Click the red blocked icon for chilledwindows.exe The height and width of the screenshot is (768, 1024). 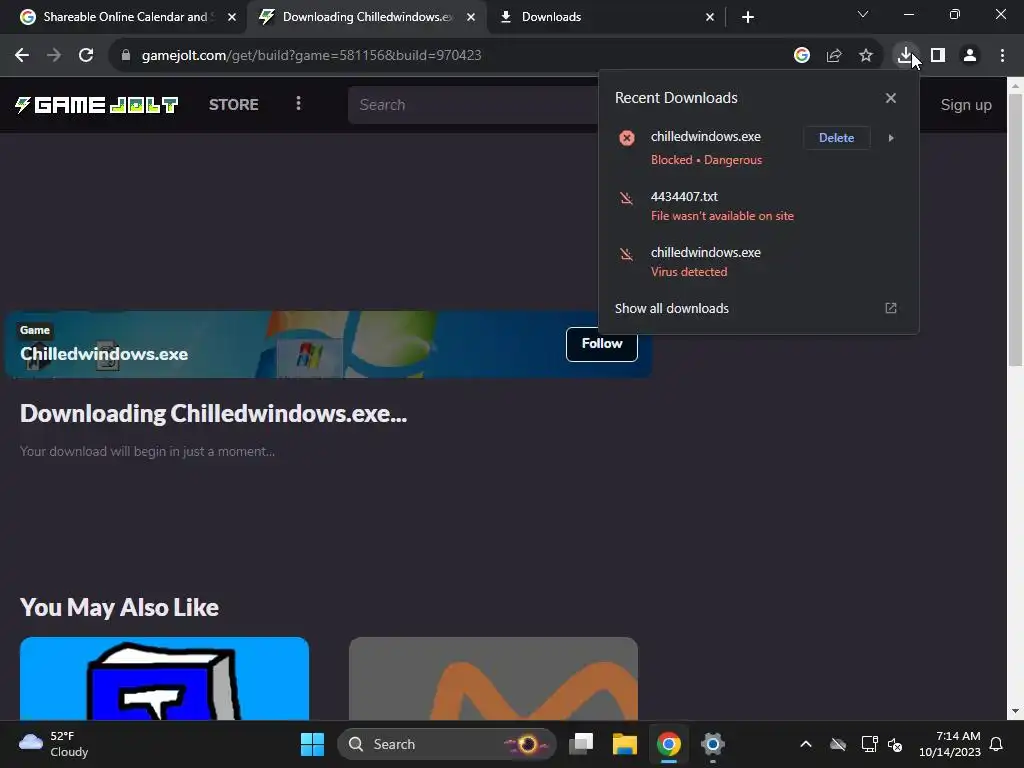(x=627, y=138)
